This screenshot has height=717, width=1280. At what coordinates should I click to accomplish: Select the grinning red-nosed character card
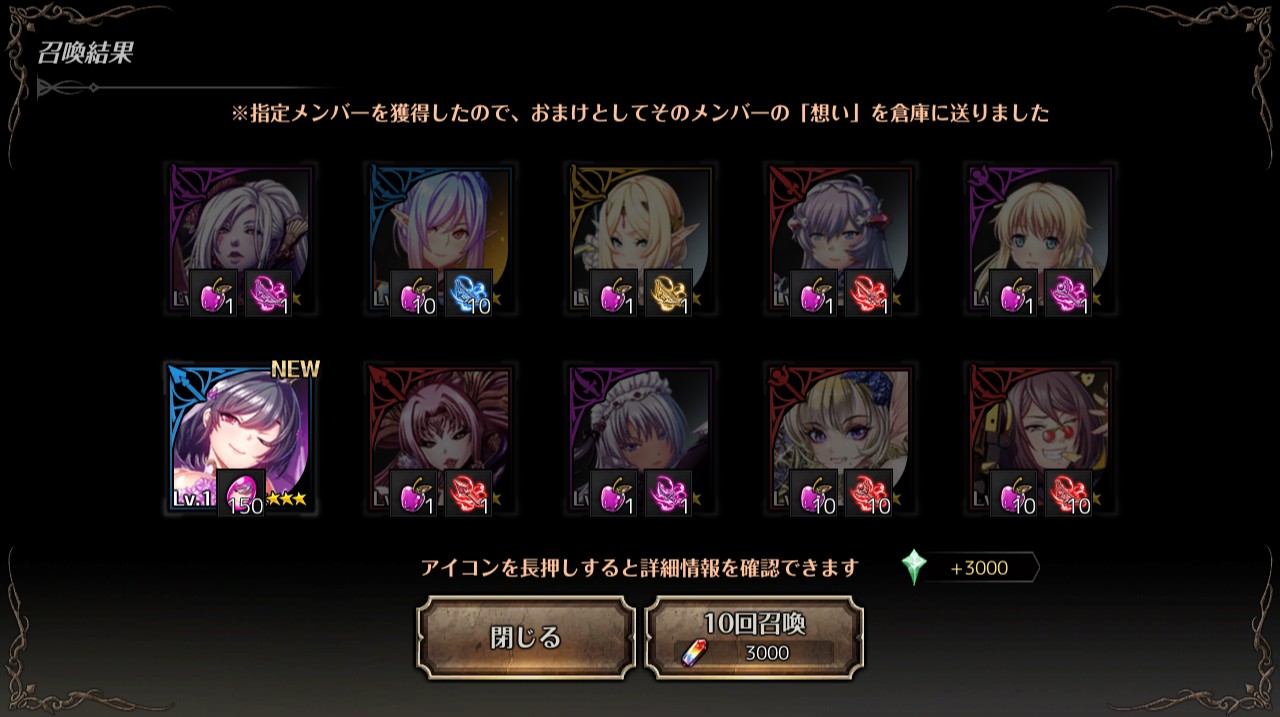click(1040, 439)
